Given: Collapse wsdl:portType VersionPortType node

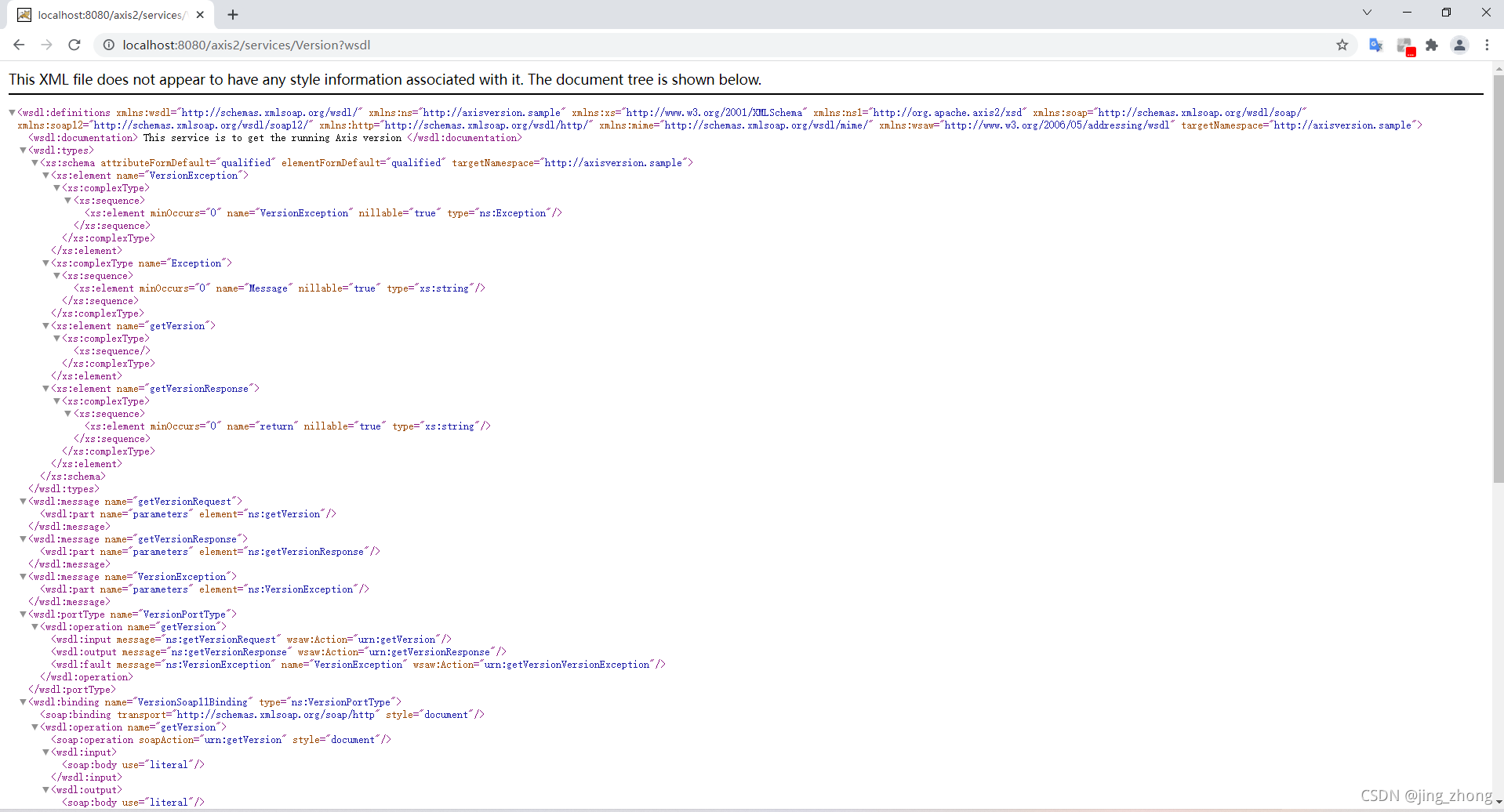Looking at the screenshot, I should pos(23,614).
